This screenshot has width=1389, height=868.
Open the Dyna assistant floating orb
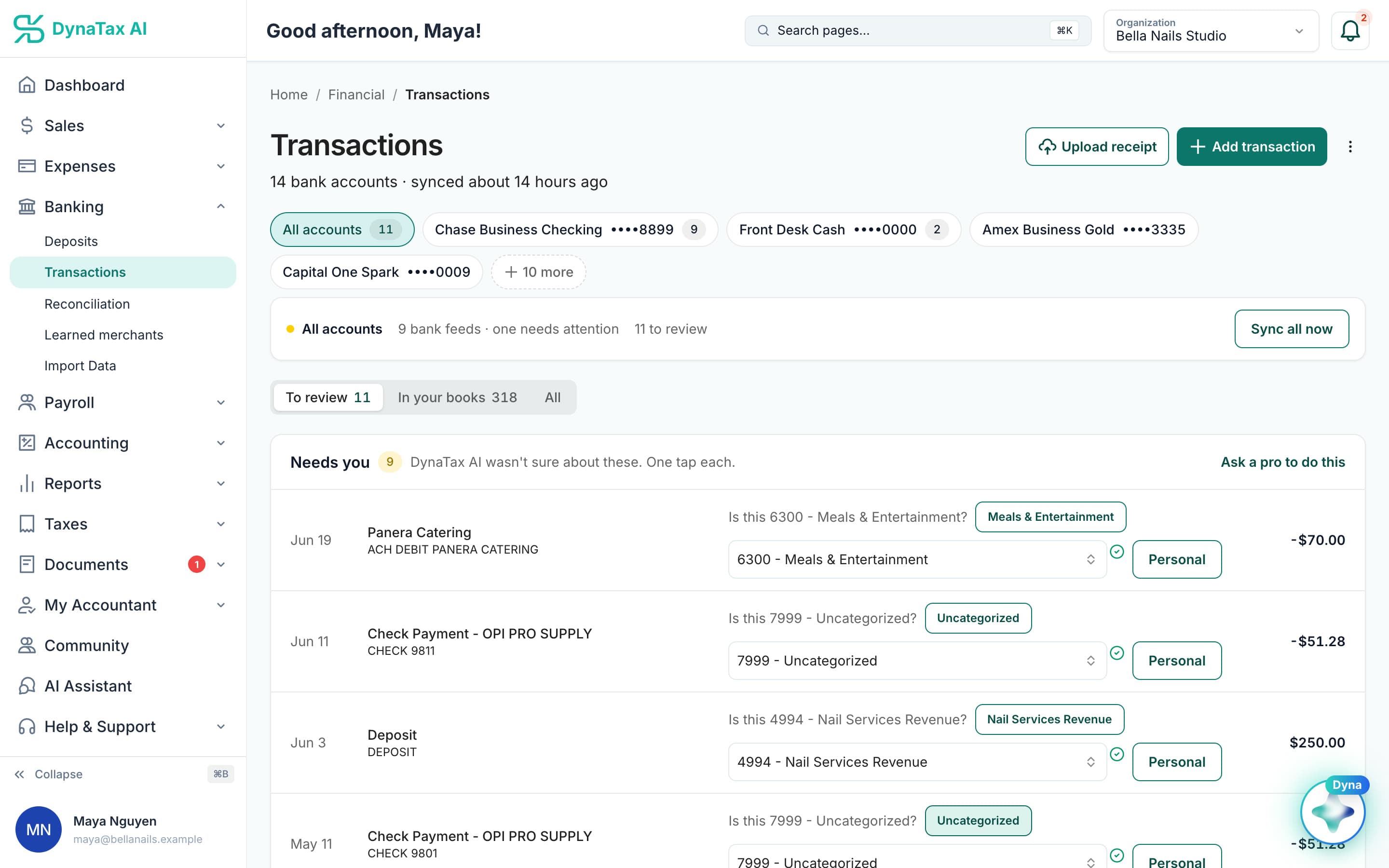[x=1333, y=813]
